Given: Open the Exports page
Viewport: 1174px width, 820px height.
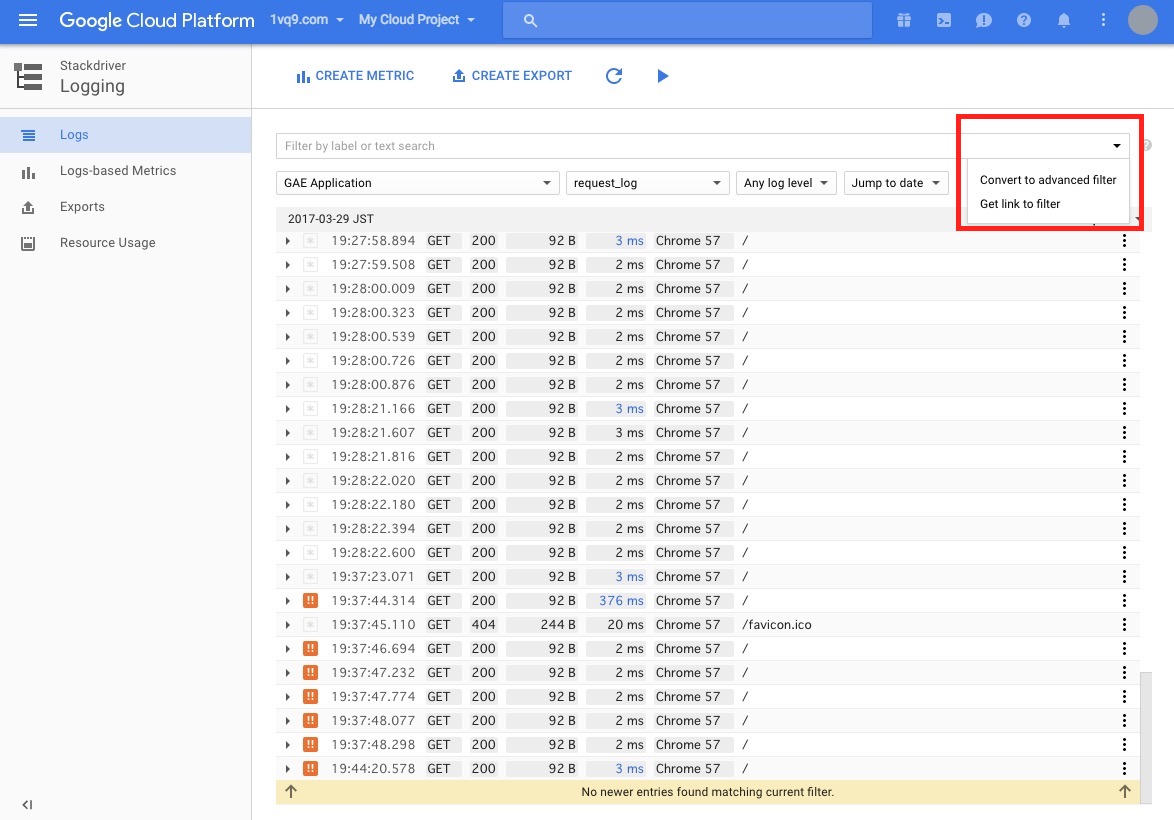Looking at the screenshot, I should (x=125, y=207).
